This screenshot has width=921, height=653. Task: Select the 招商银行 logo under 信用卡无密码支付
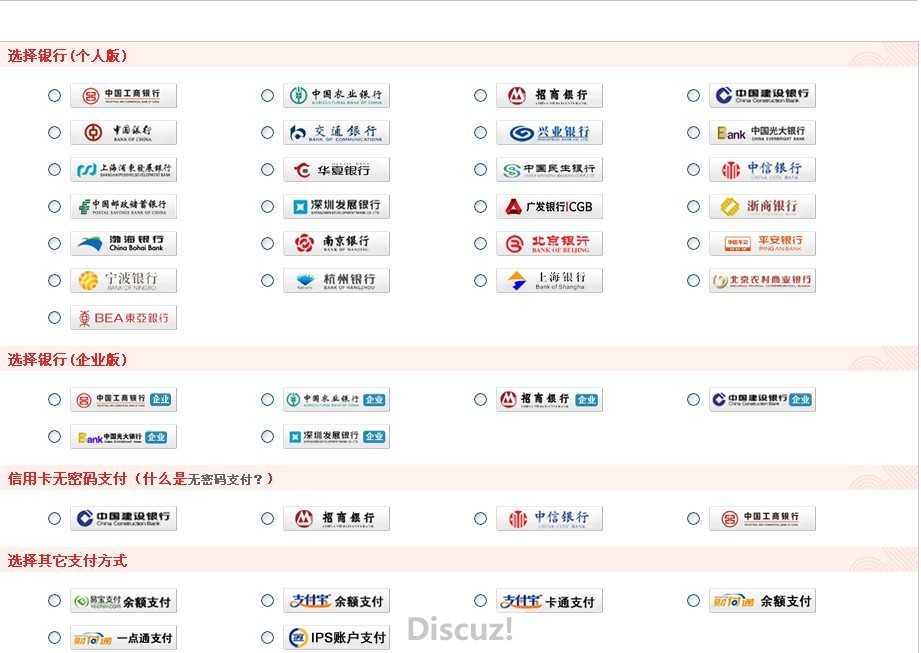pyautogui.click(x=337, y=518)
